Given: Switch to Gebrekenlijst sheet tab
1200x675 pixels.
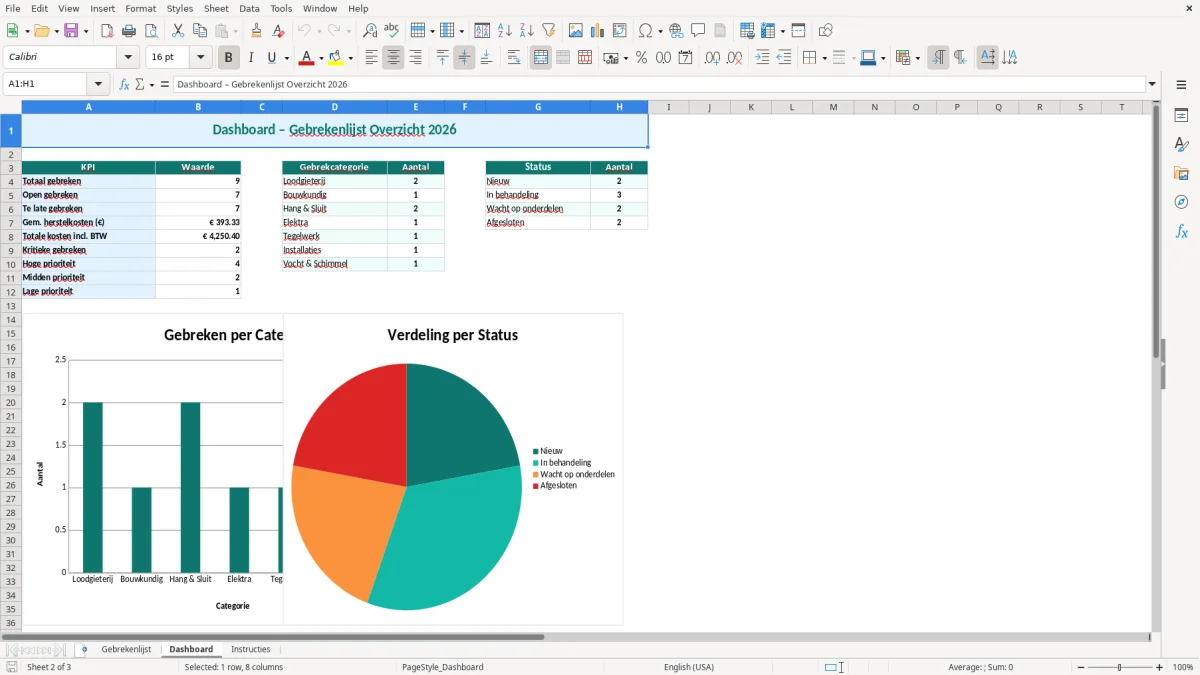Looking at the screenshot, I should pyautogui.click(x=126, y=650).
